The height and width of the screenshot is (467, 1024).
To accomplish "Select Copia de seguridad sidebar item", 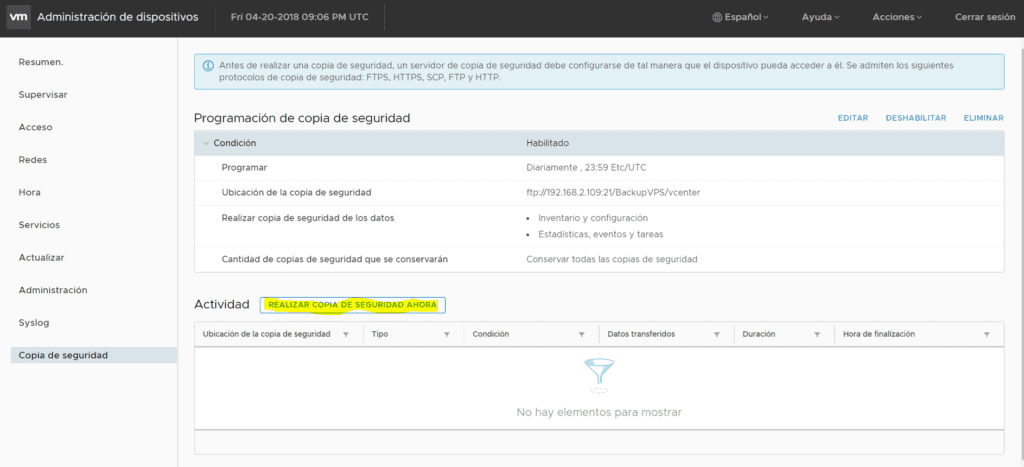I will pyautogui.click(x=94, y=355).
